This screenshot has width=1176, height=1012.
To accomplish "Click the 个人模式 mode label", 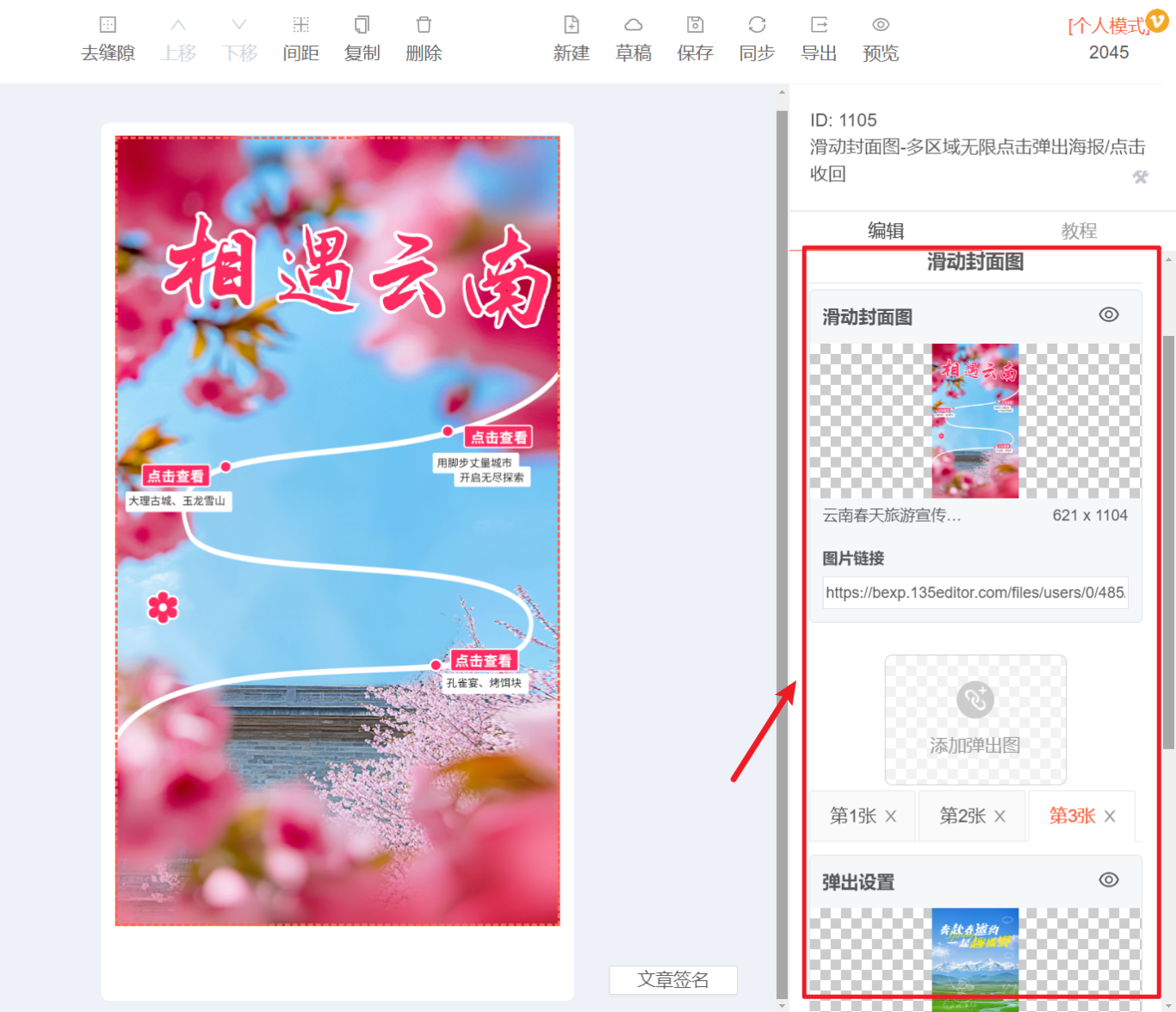I will coord(1107,26).
